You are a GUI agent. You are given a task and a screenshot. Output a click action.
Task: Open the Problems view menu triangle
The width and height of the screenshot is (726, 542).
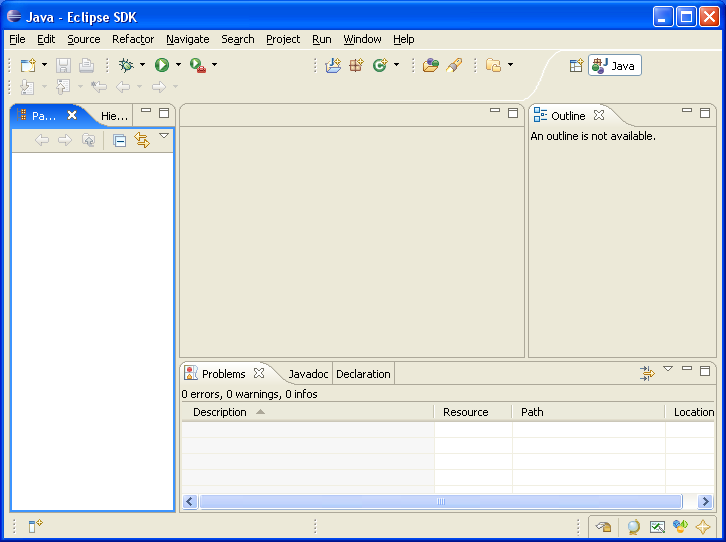(x=668, y=369)
